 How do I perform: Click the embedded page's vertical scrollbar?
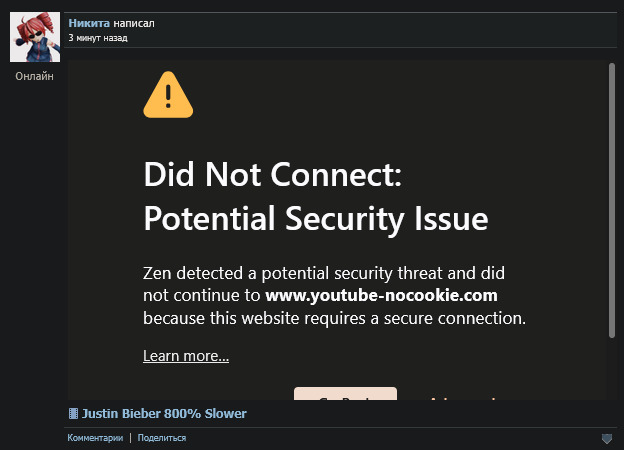(x=611, y=200)
